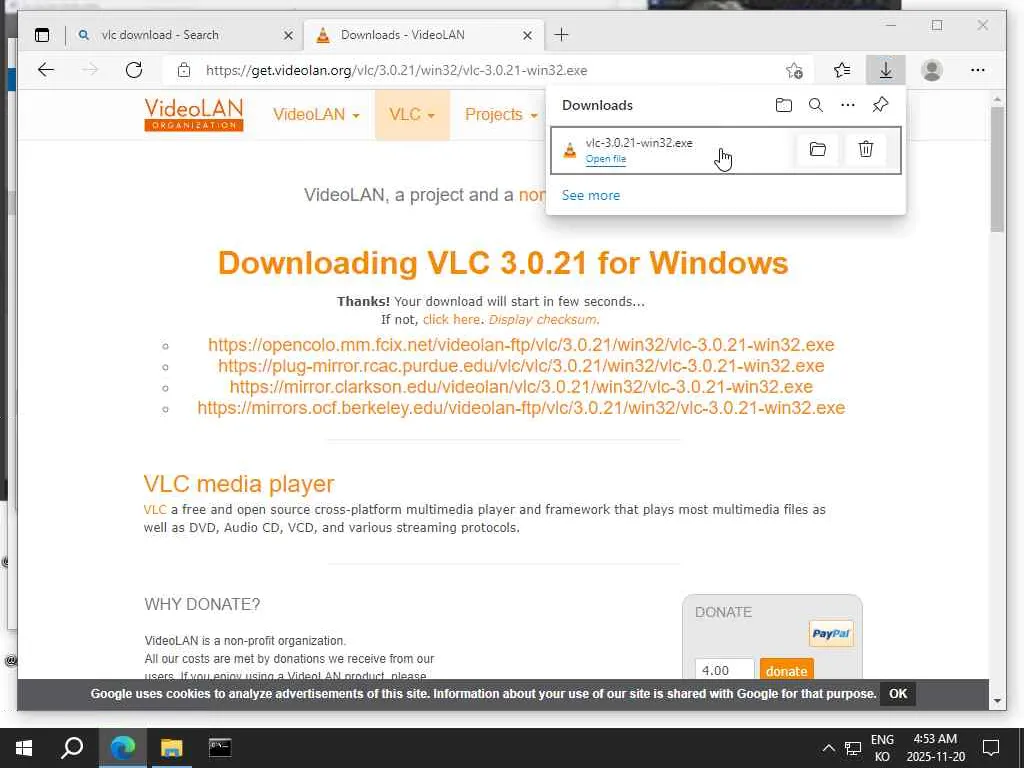Open the Favorites list icon
1024x768 pixels.
pos(842,70)
